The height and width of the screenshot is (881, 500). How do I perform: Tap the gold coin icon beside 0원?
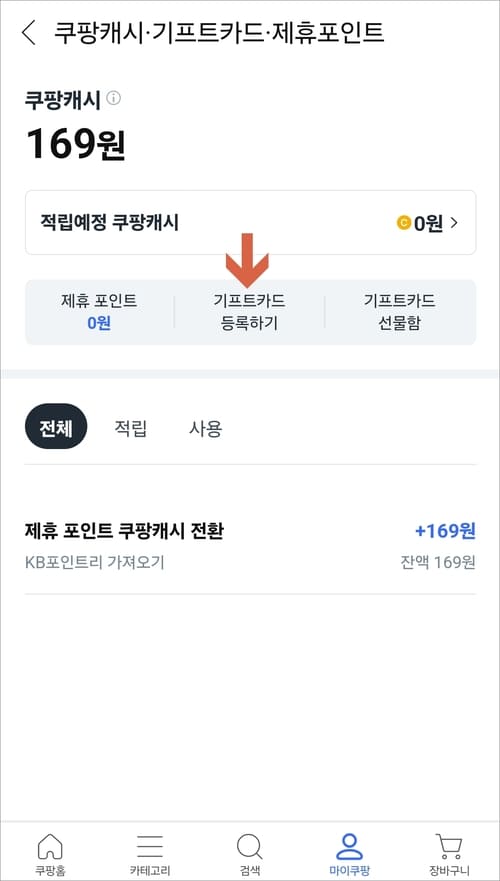(403, 223)
